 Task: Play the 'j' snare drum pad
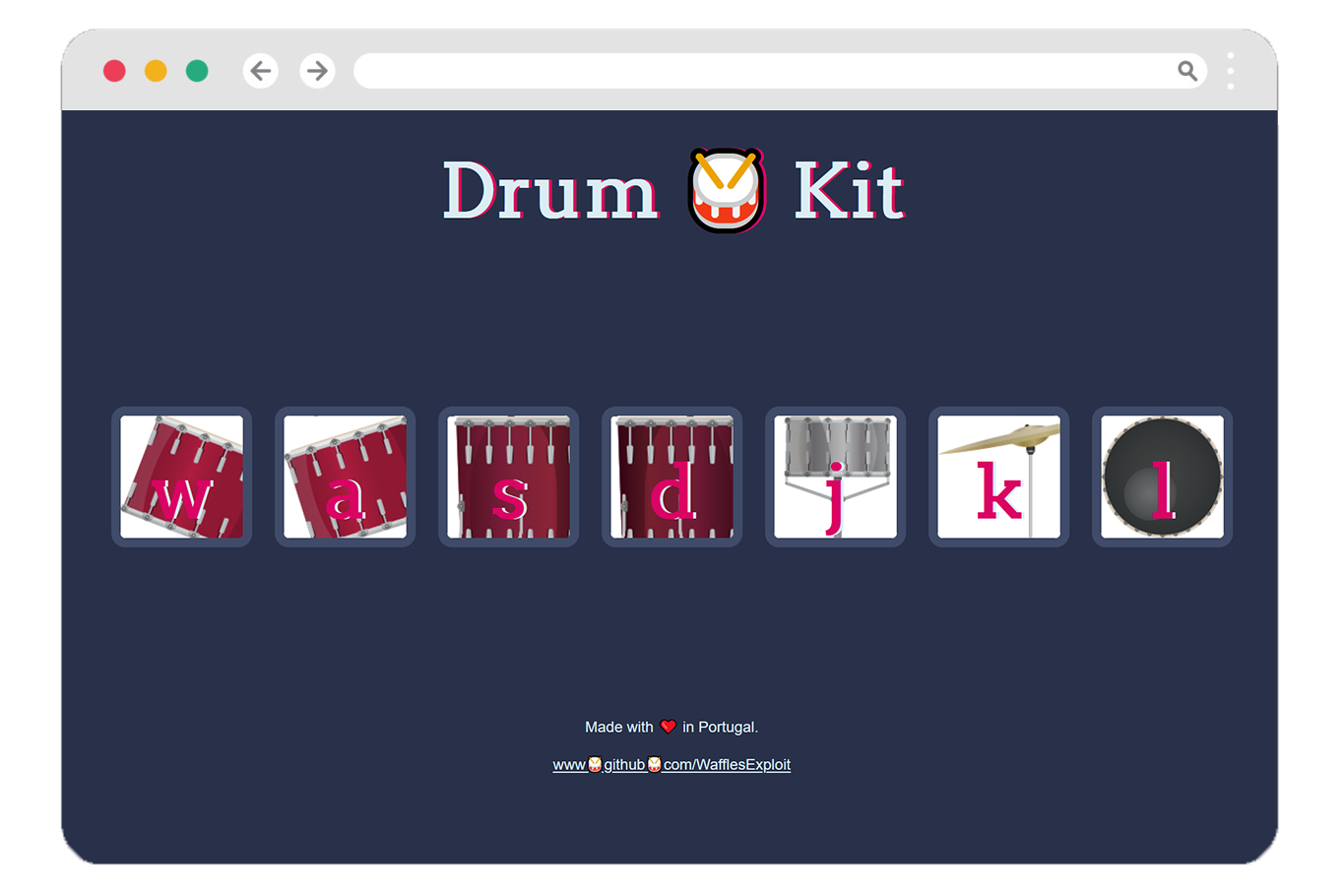coord(835,477)
